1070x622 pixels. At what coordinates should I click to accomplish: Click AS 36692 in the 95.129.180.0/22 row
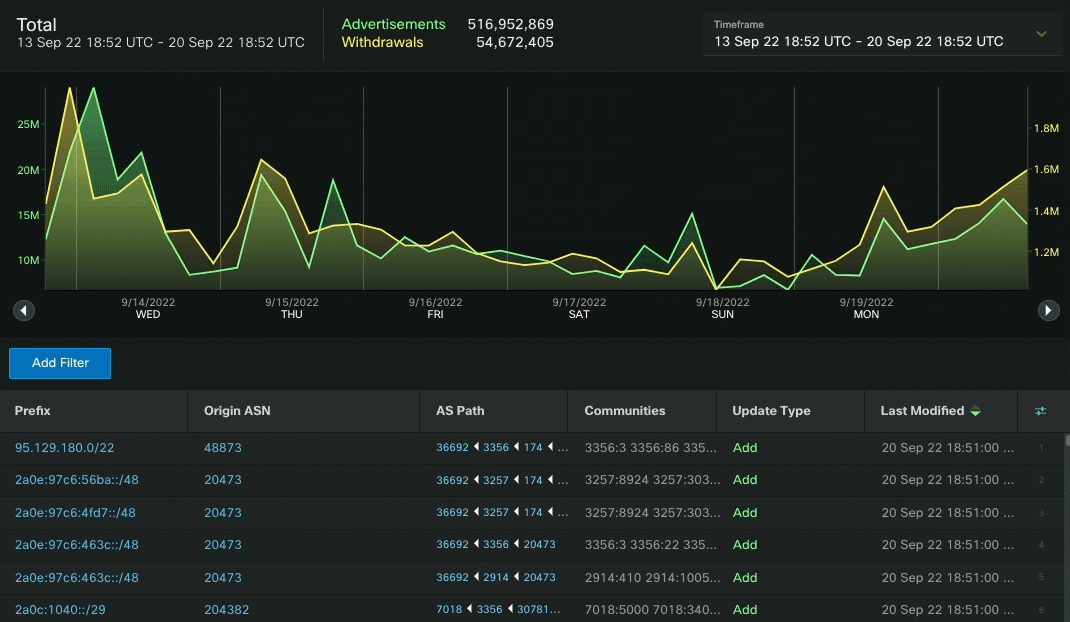coord(452,448)
